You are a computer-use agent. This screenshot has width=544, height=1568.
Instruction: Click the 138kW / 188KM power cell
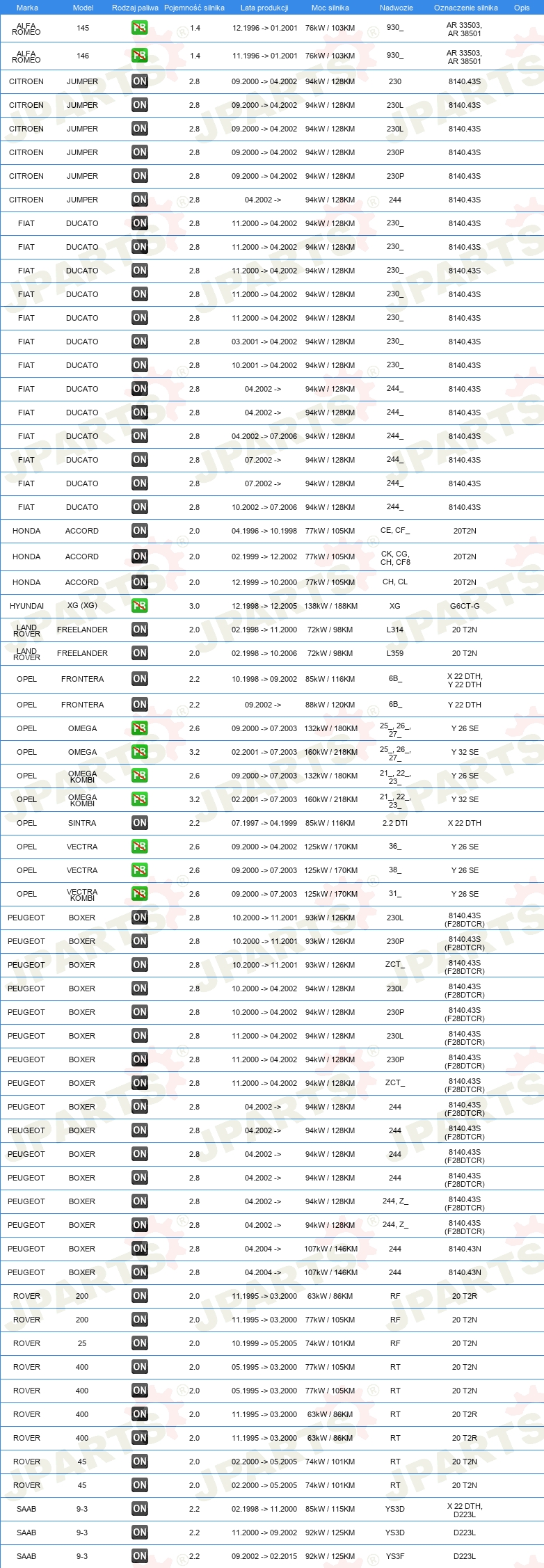pos(330,606)
